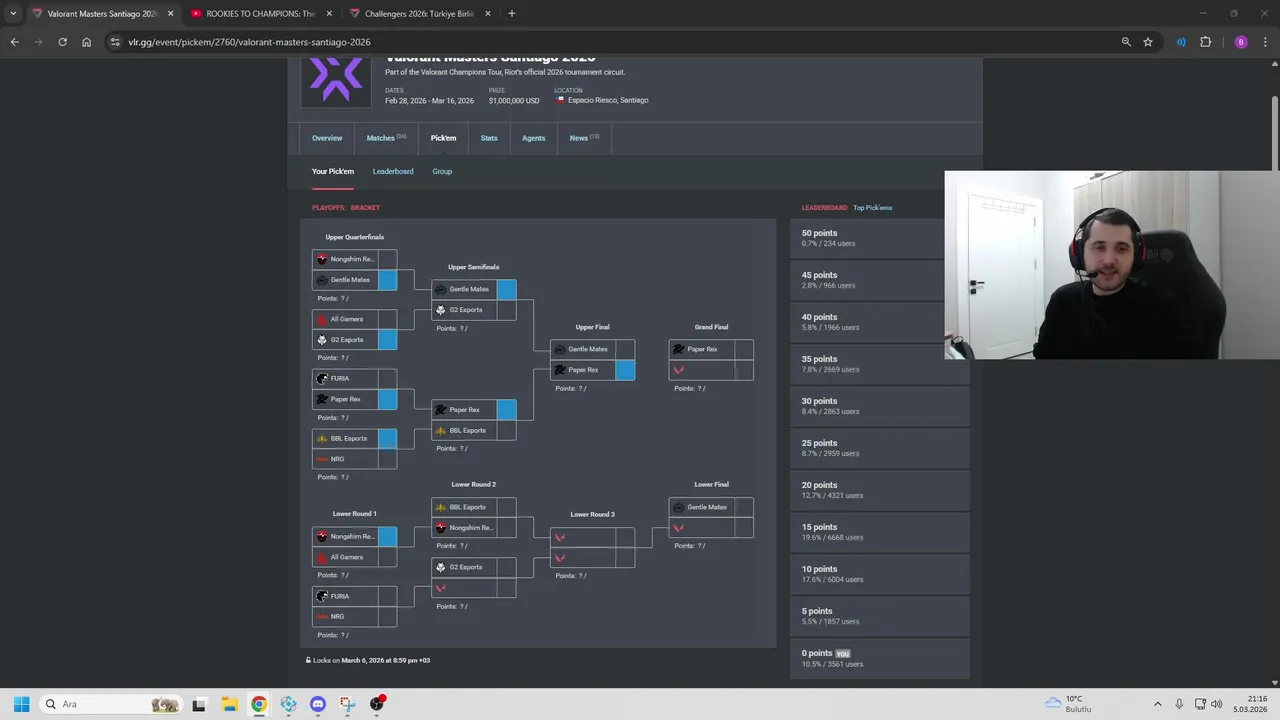The height and width of the screenshot is (720, 1280).
Task: Open the Windows Start menu
Action: coord(21,704)
